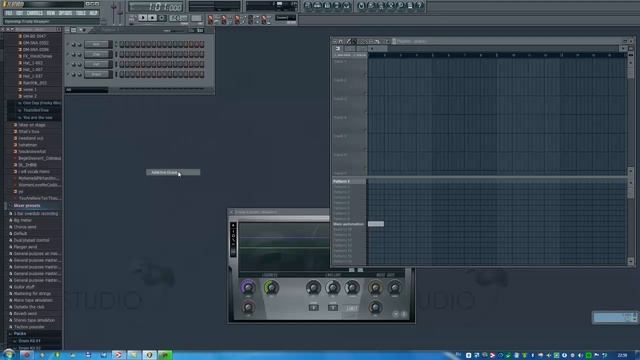Image resolution: width=640 pixels, height=360 pixels.
Task: Open the FILE menu
Action: tap(9, 13)
